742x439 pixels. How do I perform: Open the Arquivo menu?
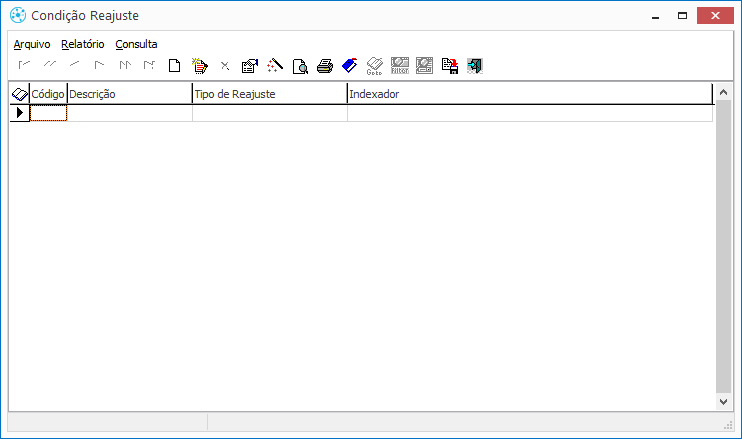[x=32, y=44]
